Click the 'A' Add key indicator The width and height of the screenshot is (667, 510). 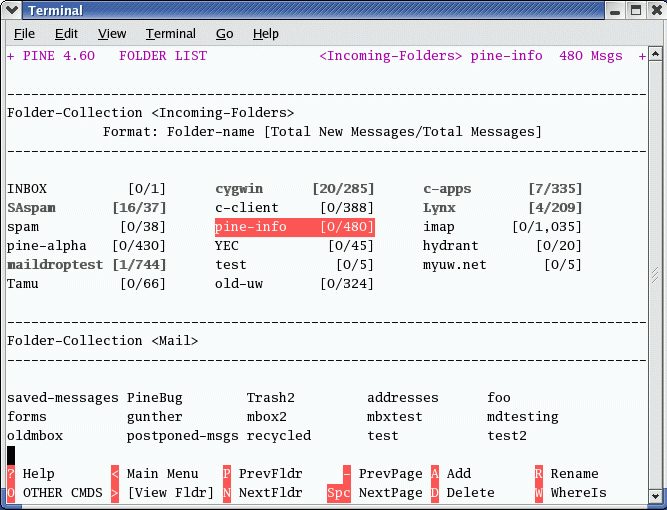pyautogui.click(x=435, y=474)
